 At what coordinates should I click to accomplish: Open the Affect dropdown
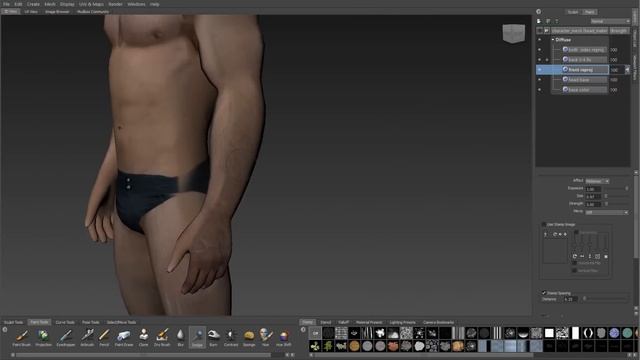(x=597, y=181)
